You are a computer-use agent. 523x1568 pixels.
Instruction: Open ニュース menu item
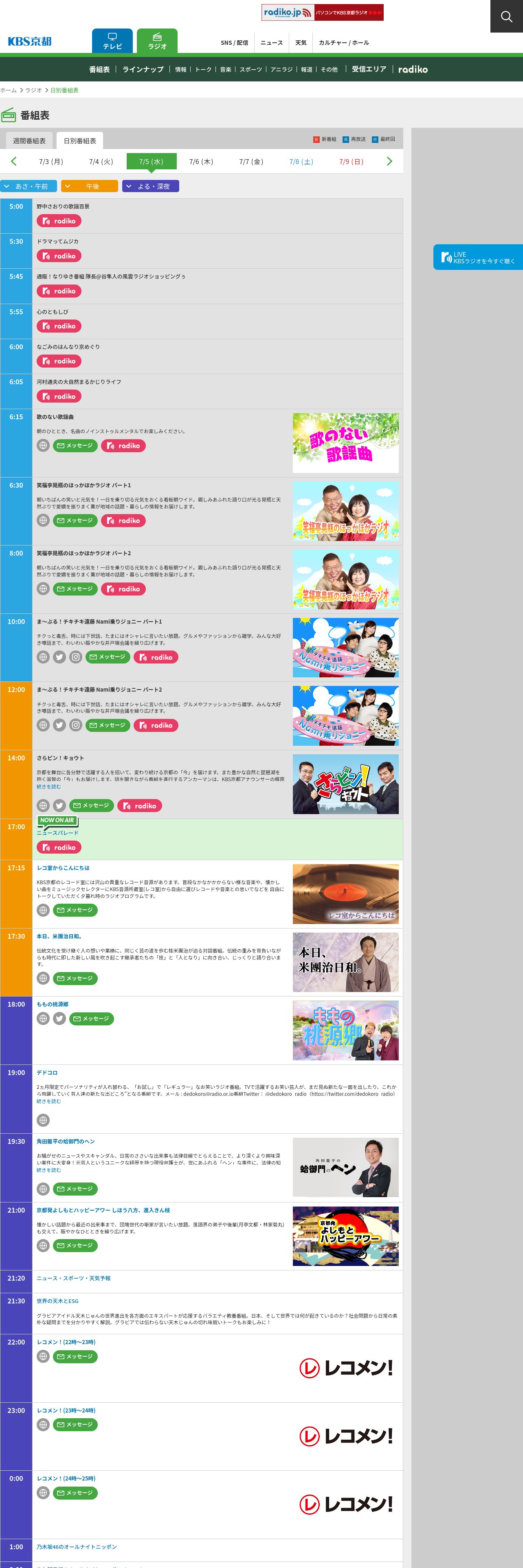[x=272, y=43]
